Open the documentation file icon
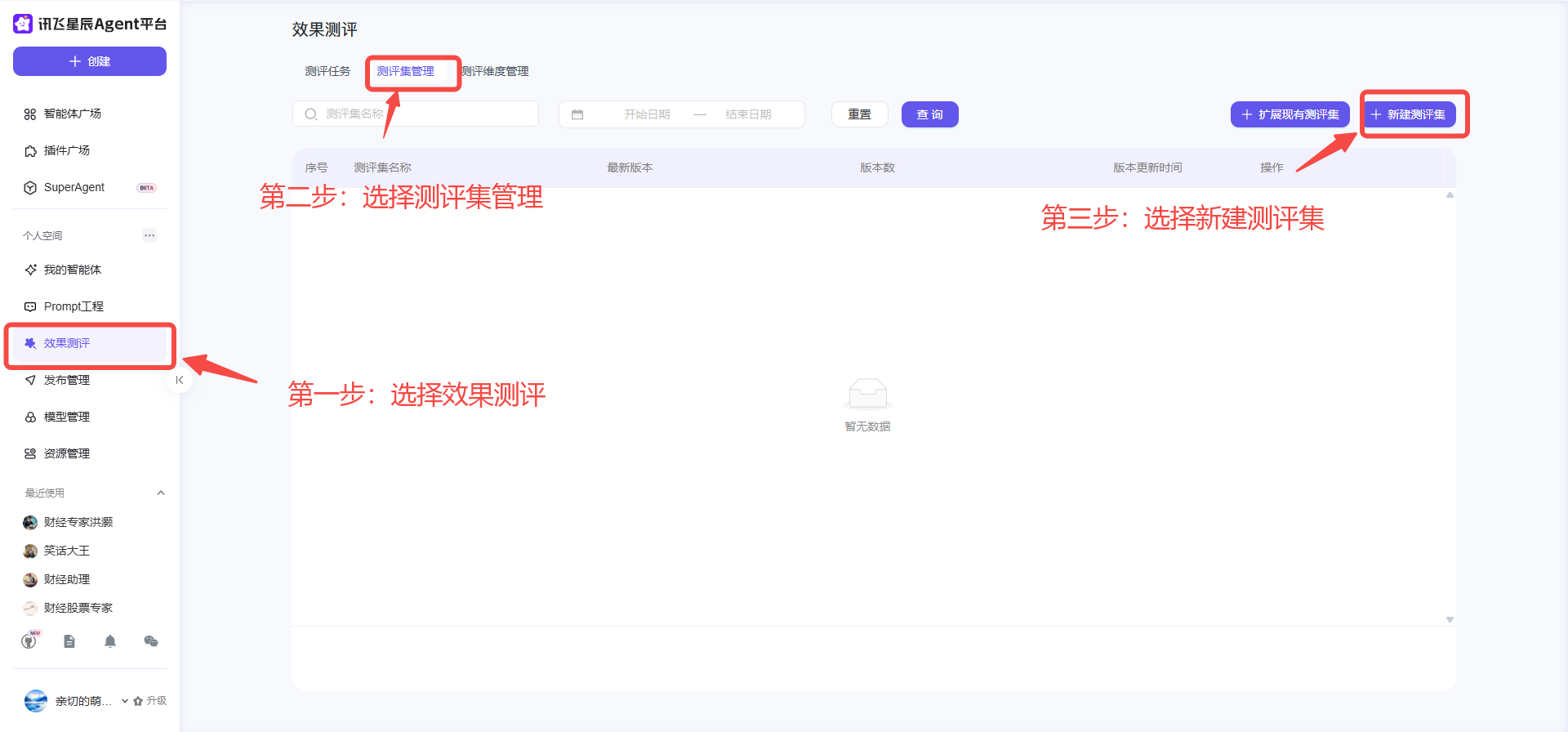Image resolution: width=1568 pixels, height=732 pixels. 69,641
